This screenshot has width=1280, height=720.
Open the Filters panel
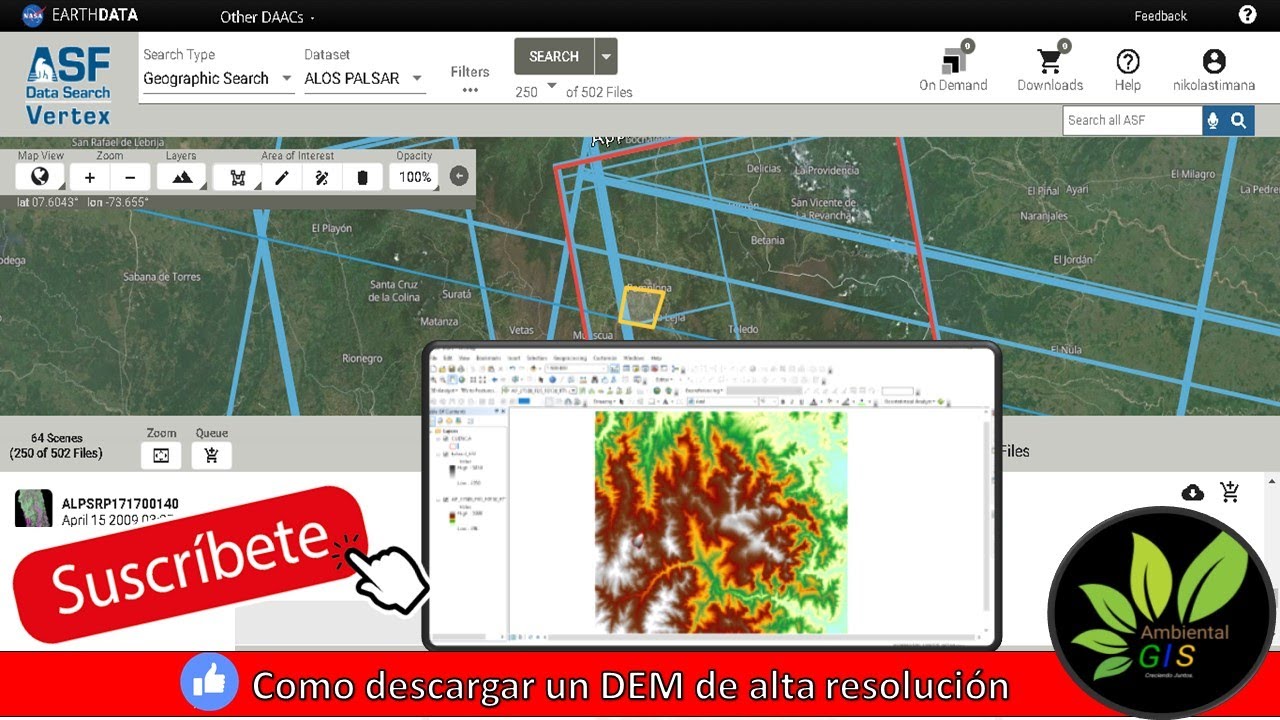point(470,79)
